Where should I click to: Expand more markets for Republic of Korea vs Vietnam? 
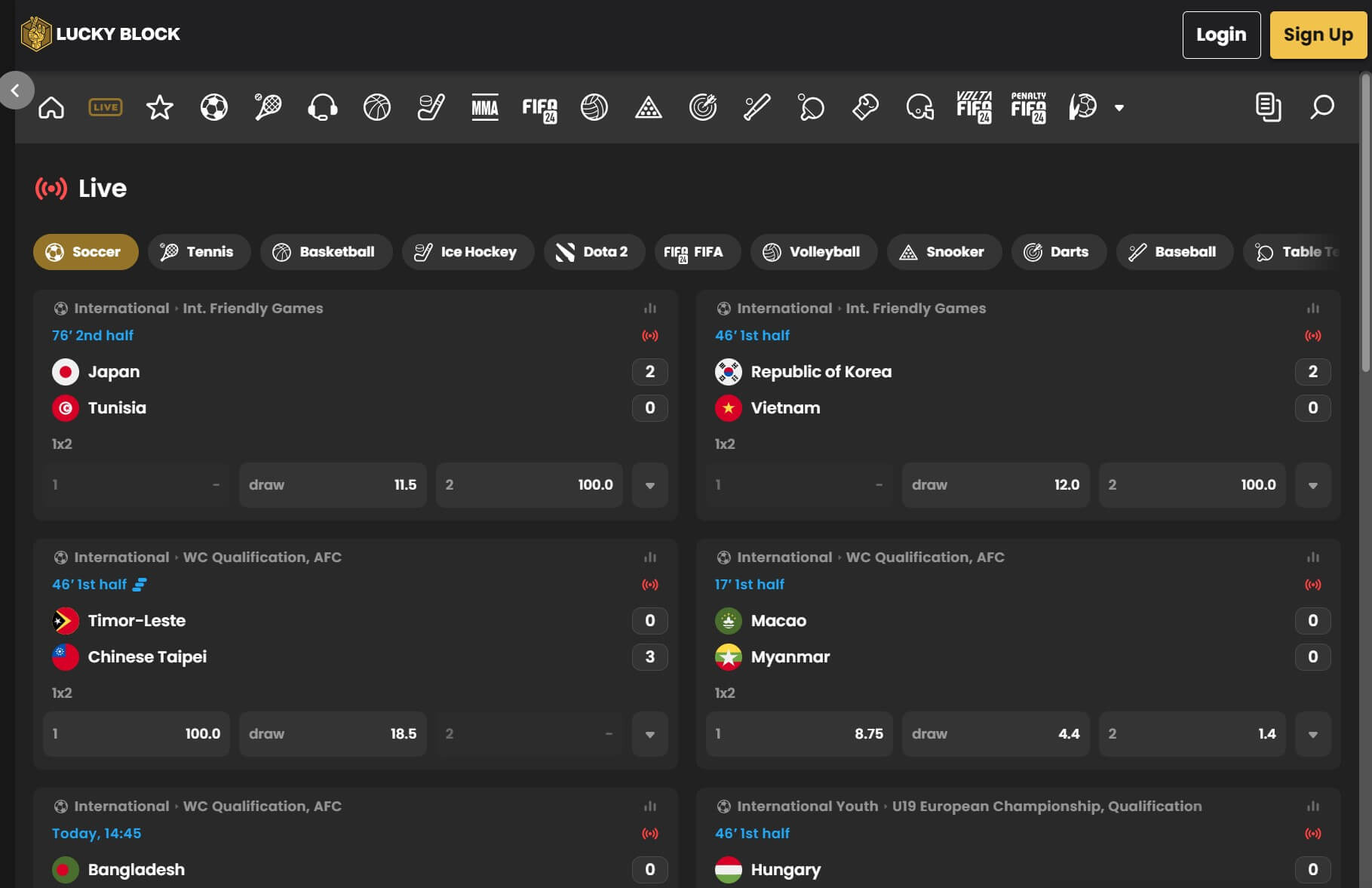tap(1313, 485)
